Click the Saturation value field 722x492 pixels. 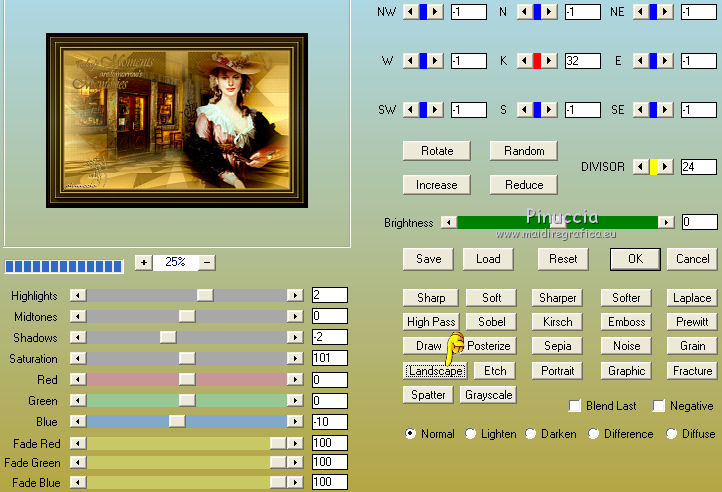click(330, 358)
